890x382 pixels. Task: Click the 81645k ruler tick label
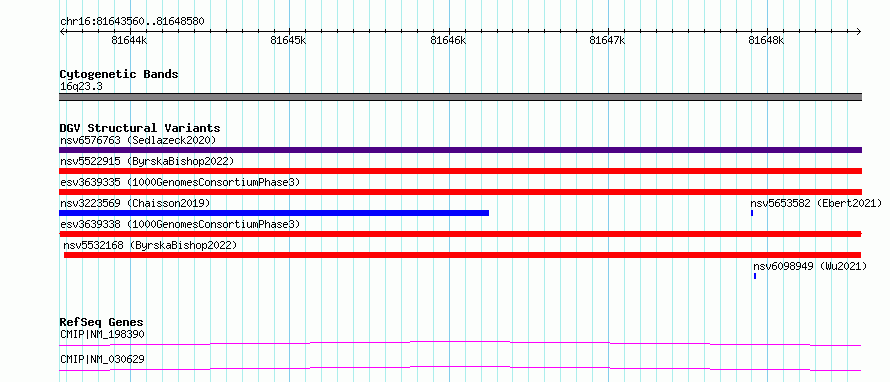tap(288, 40)
